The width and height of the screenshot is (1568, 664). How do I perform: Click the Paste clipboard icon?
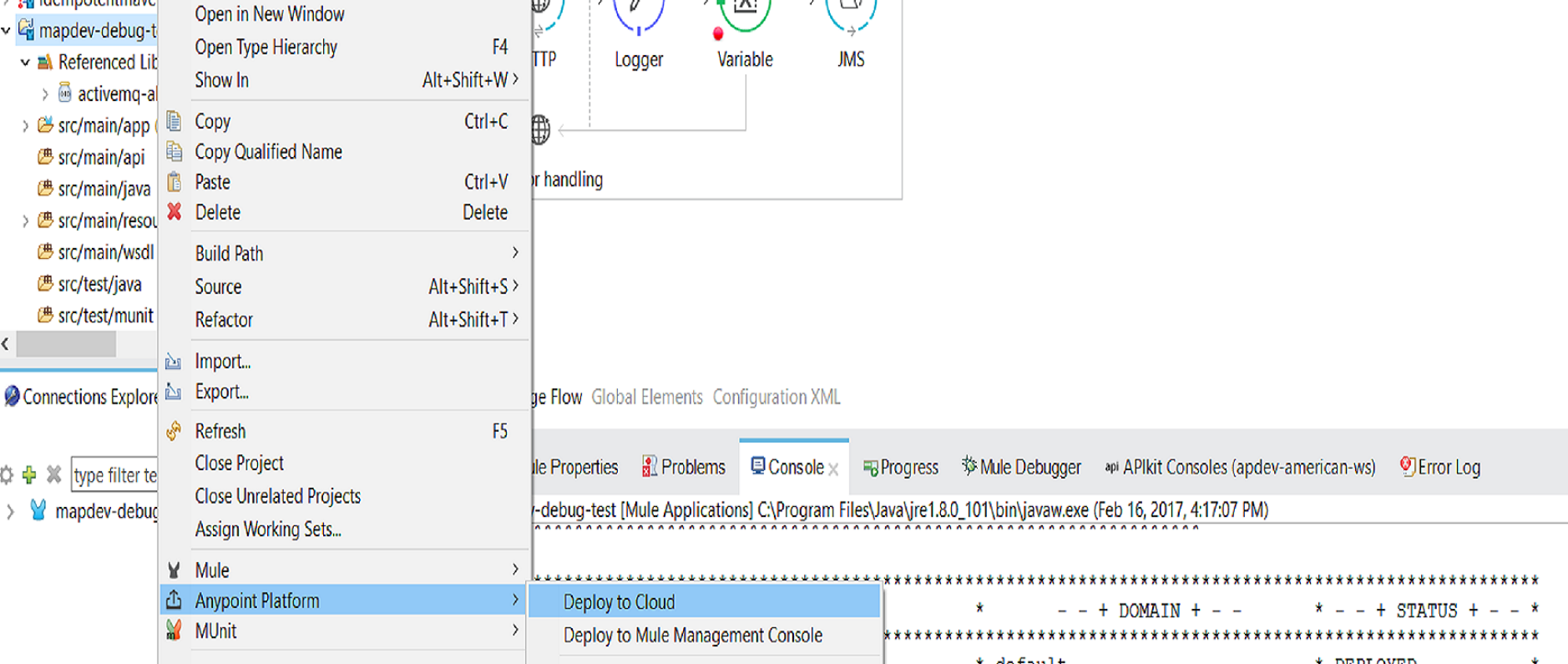pos(174,181)
